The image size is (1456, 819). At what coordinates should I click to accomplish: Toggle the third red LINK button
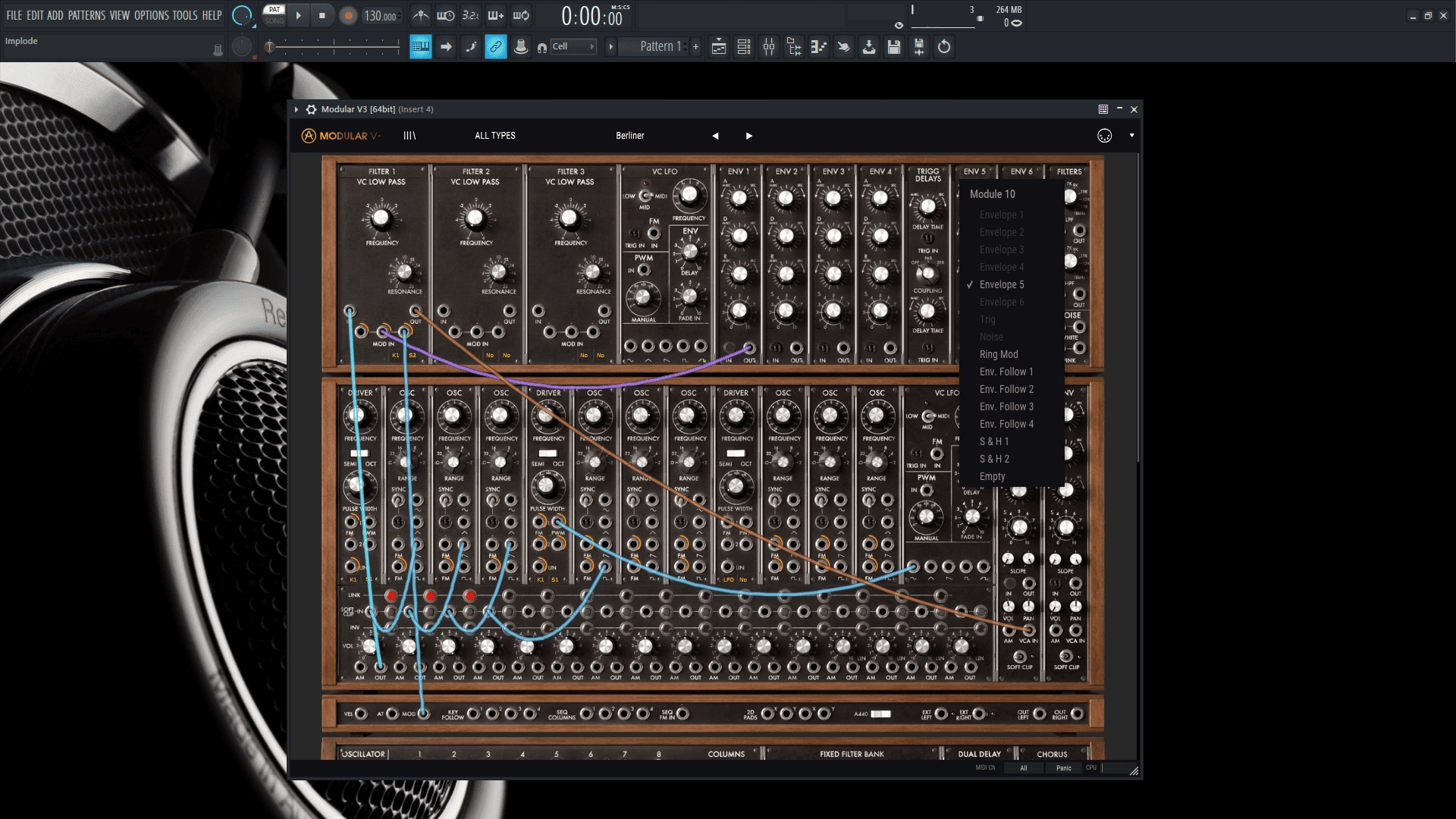pos(470,595)
